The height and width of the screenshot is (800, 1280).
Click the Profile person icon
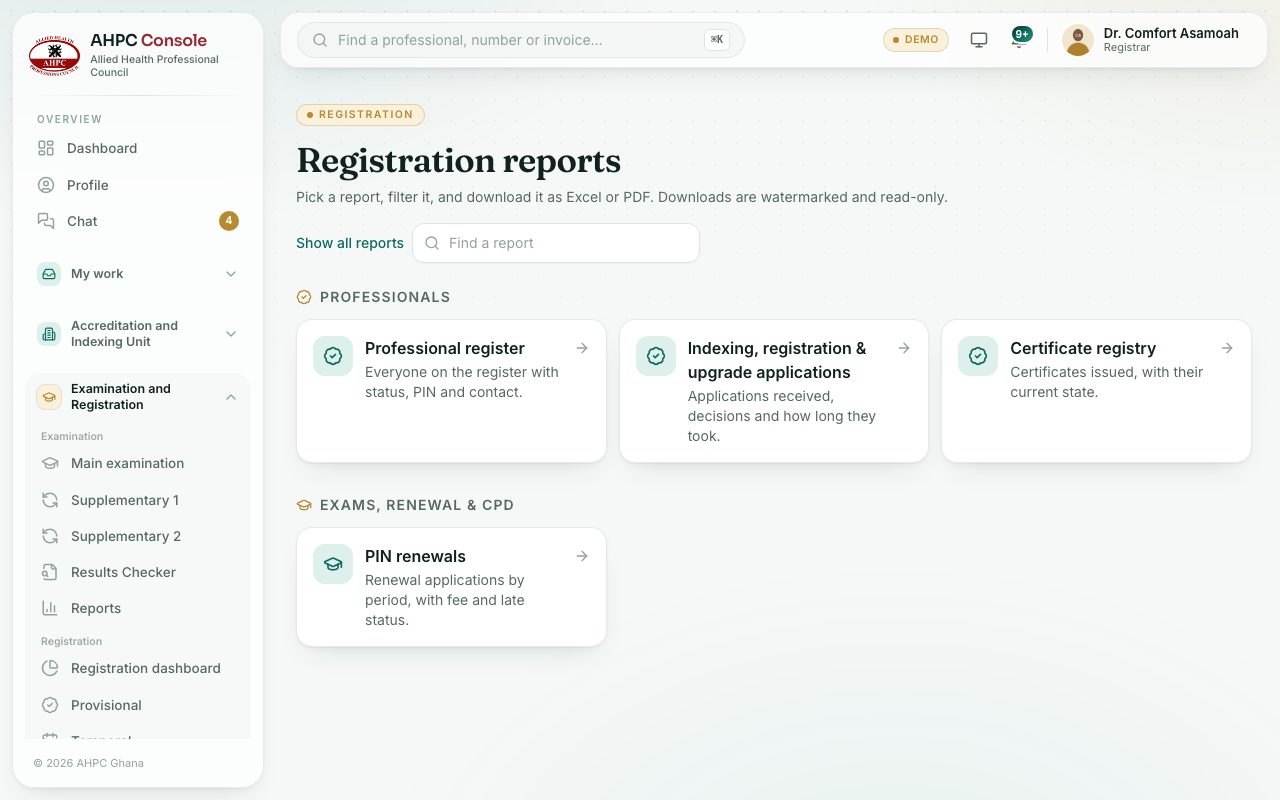46,185
